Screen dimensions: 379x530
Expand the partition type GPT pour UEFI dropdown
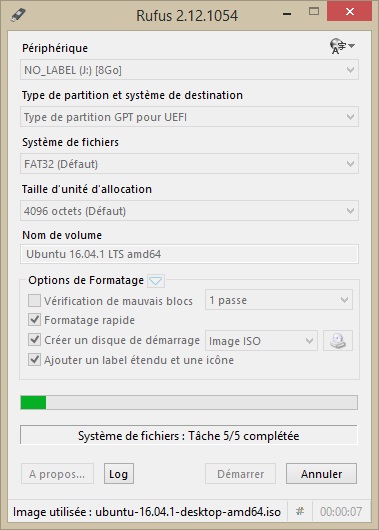click(189, 117)
